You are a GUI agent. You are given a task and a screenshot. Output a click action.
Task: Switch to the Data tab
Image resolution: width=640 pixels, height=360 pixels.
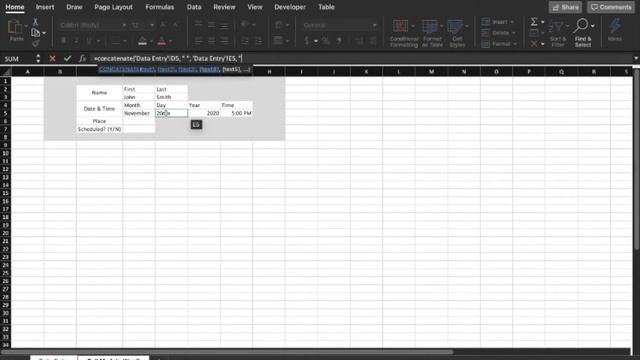(x=194, y=7)
